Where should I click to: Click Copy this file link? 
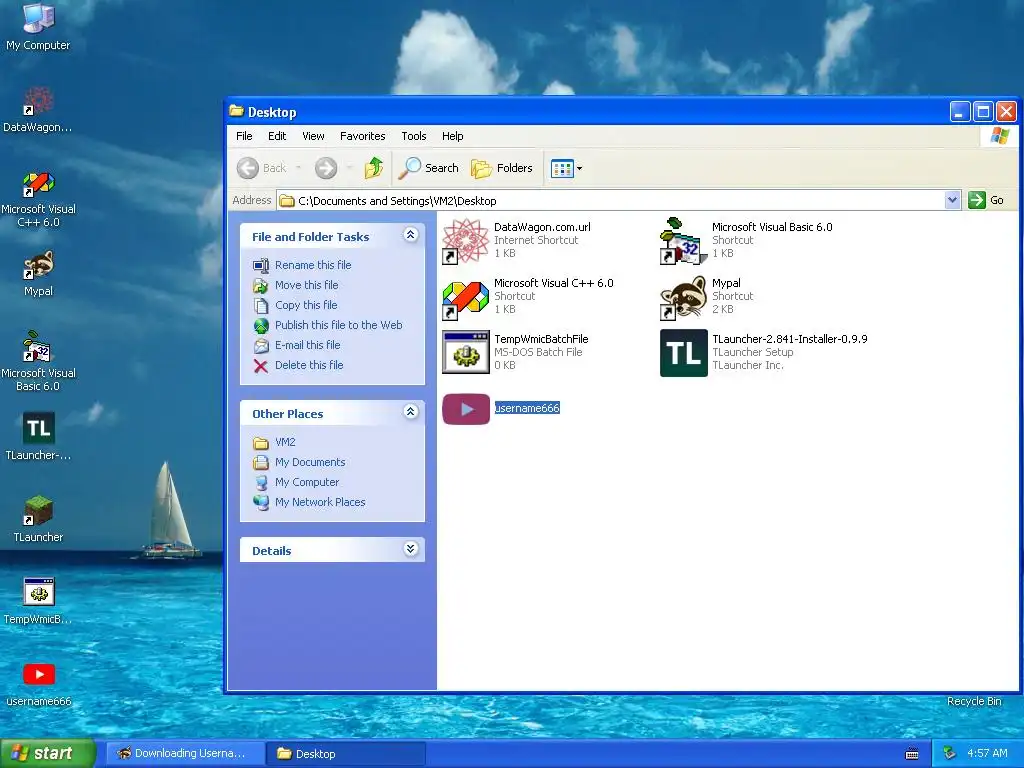click(x=306, y=305)
